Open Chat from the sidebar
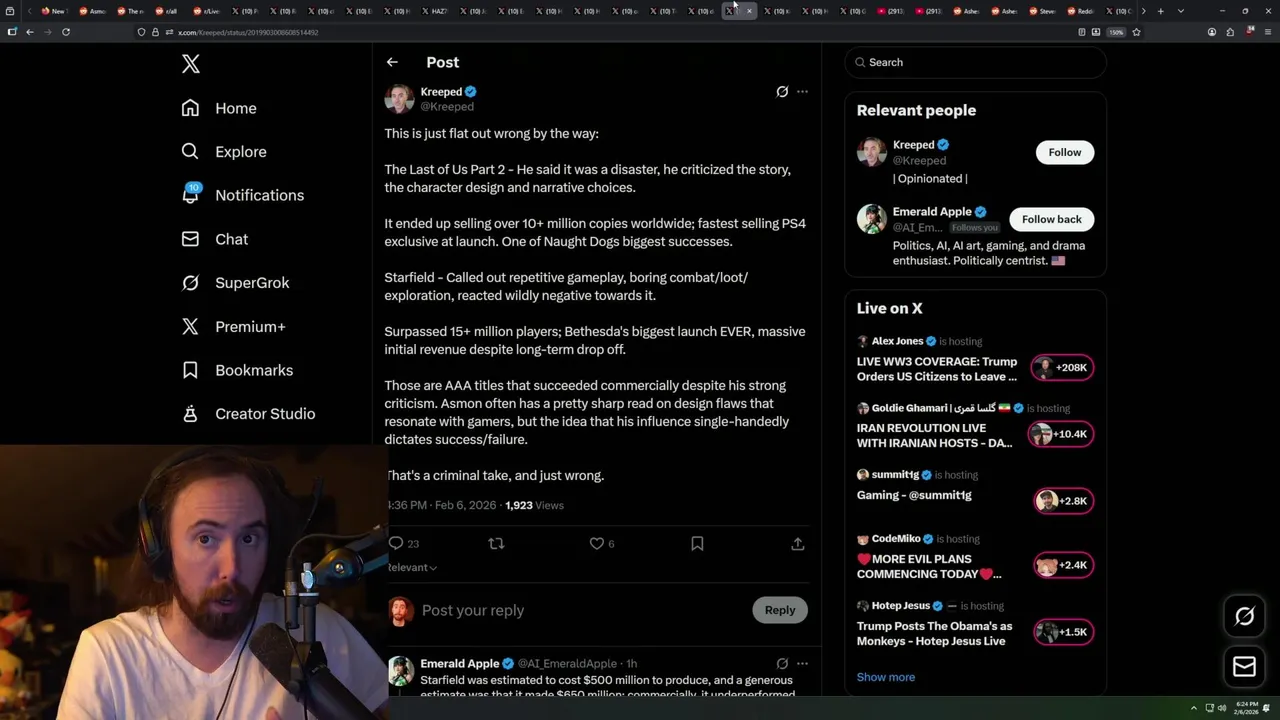Viewport: 1280px width, 720px height. (x=214, y=239)
